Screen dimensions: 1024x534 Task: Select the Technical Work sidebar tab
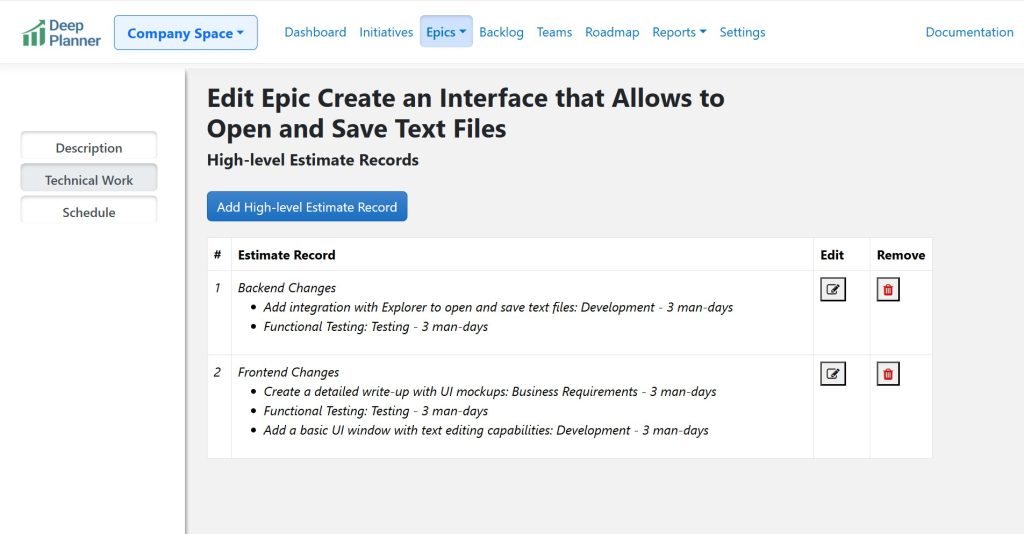click(x=89, y=180)
